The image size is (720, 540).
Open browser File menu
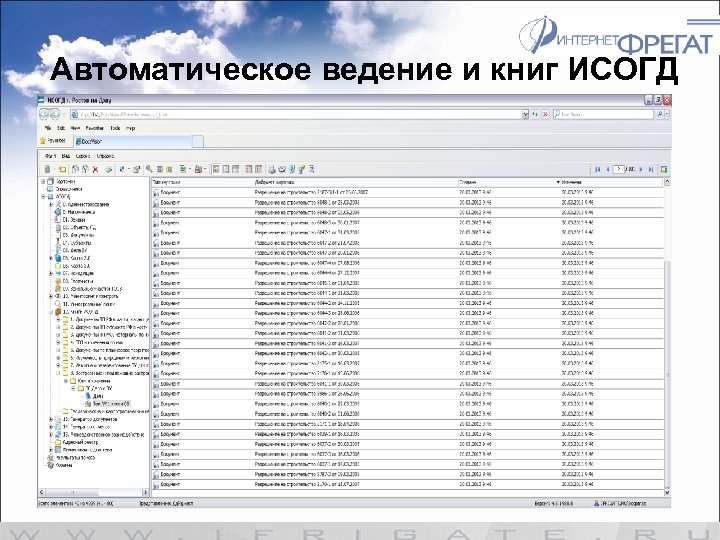48,128
